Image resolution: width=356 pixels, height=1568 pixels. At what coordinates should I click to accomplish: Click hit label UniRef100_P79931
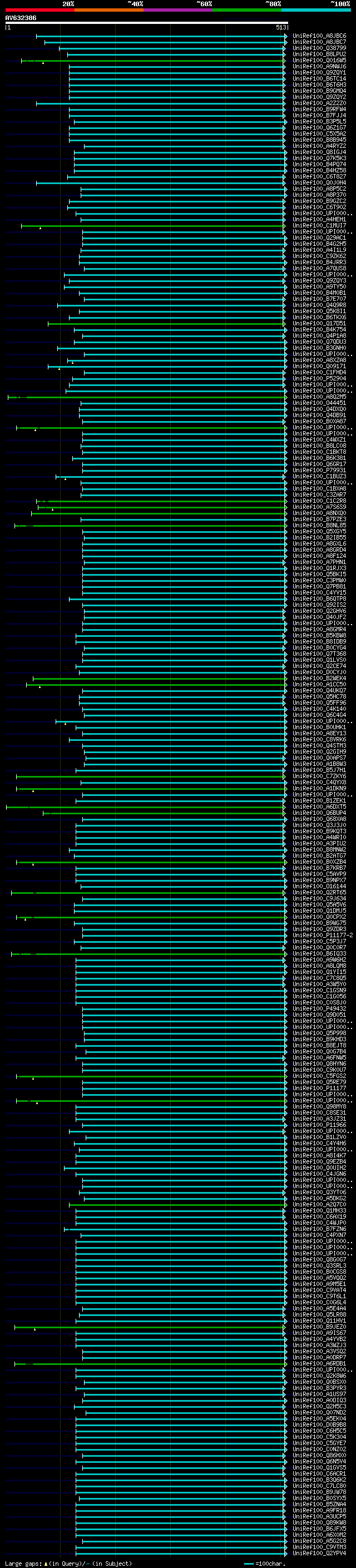[319, 471]
